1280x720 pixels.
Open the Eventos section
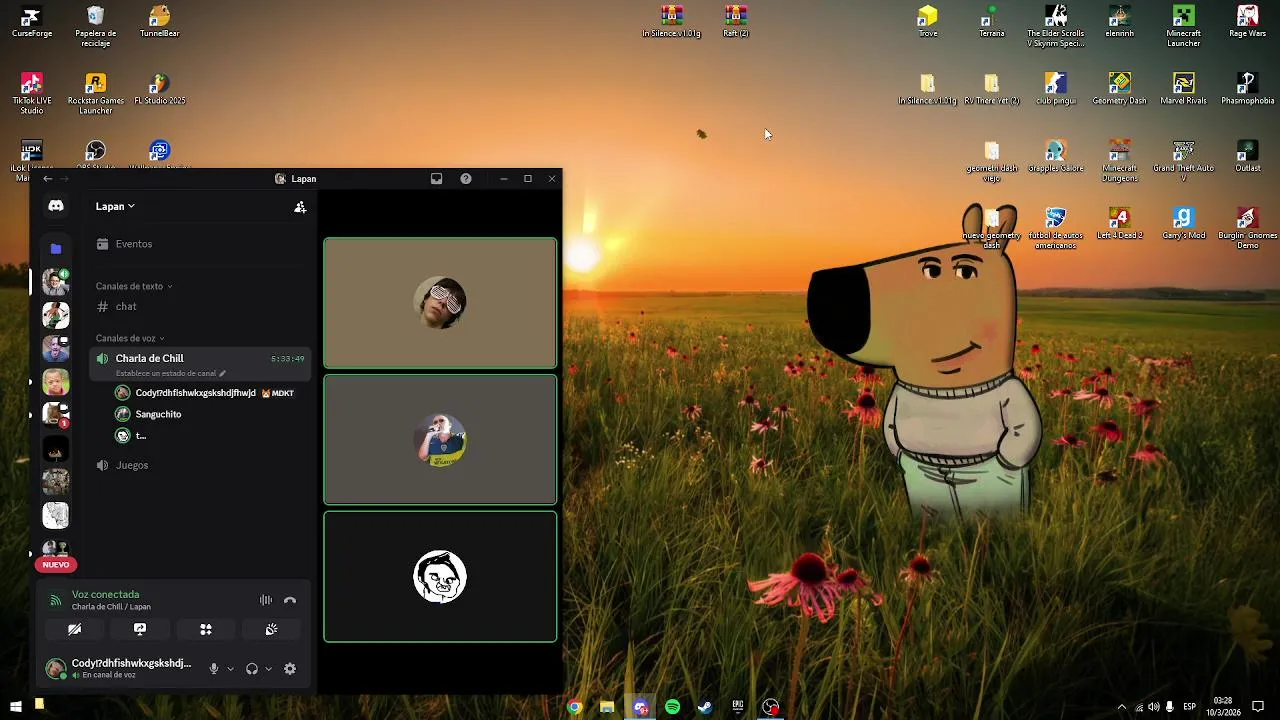[x=200, y=244]
